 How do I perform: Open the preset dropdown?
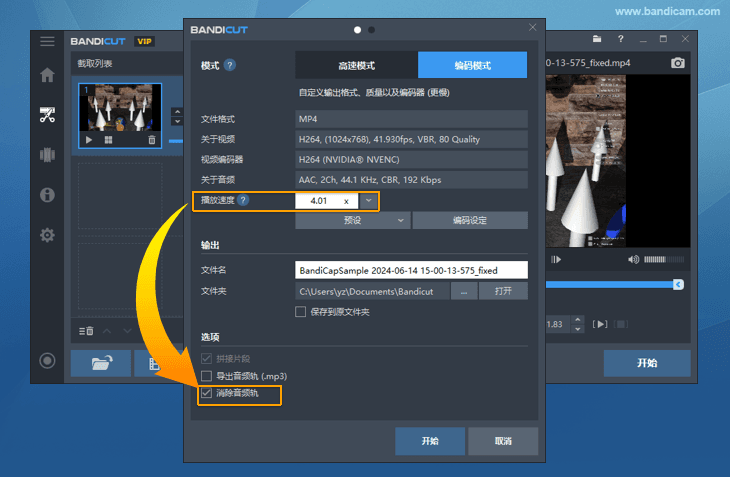353,220
